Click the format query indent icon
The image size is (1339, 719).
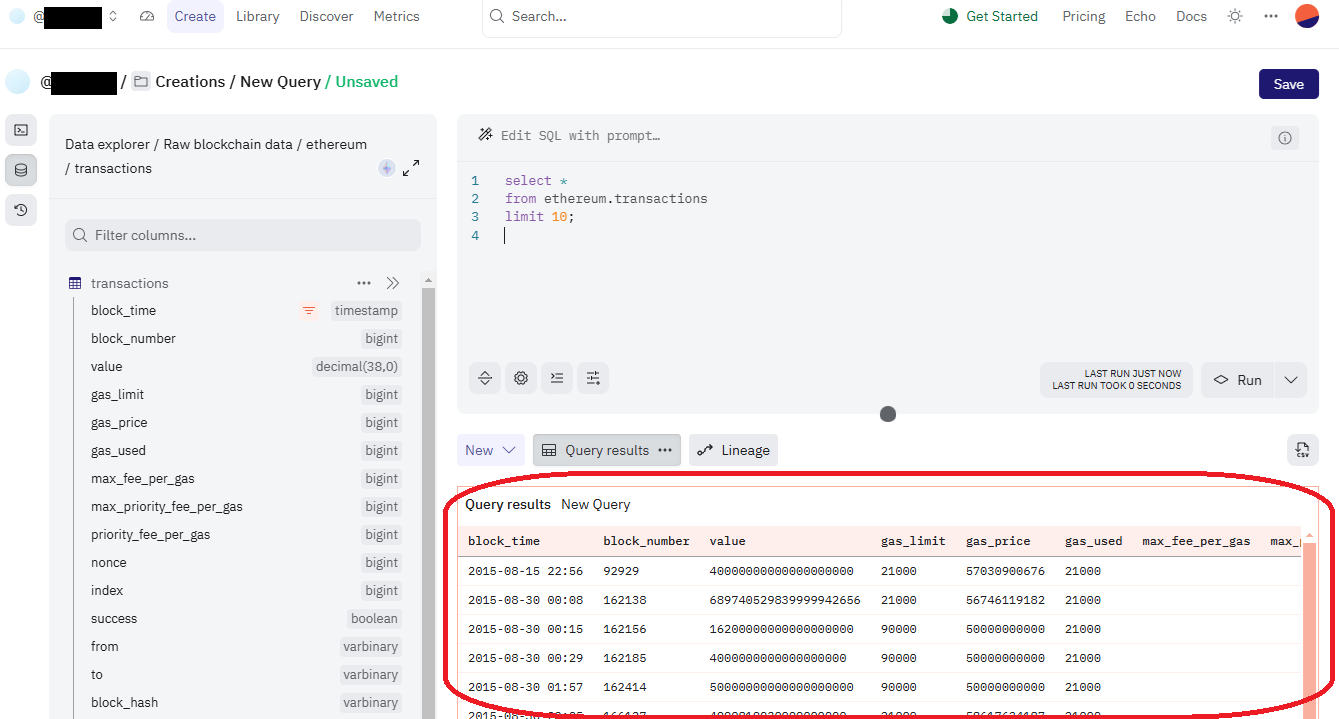(x=557, y=378)
